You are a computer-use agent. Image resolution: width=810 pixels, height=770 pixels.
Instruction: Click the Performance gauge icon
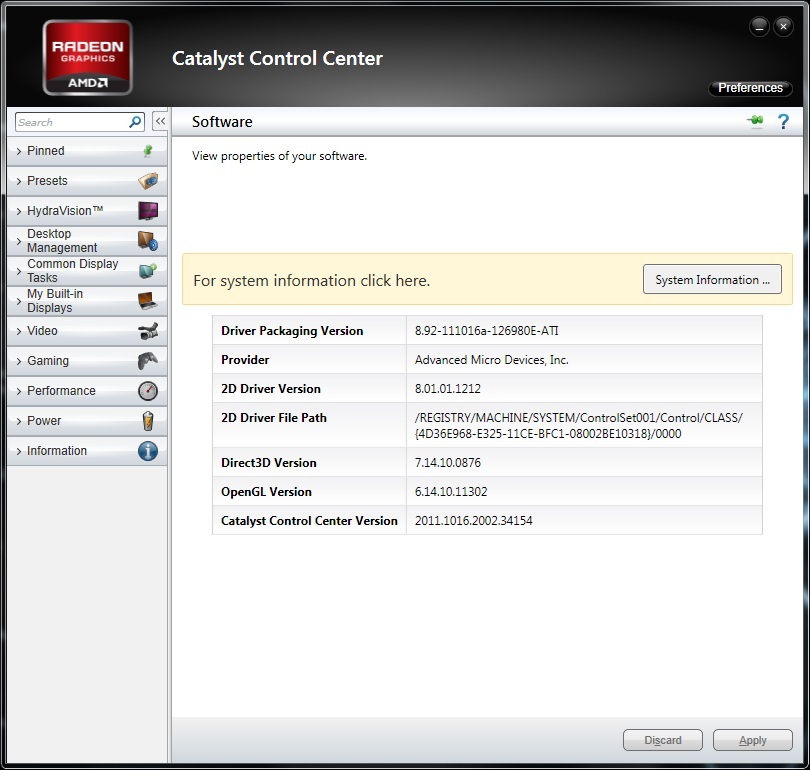click(148, 390)
